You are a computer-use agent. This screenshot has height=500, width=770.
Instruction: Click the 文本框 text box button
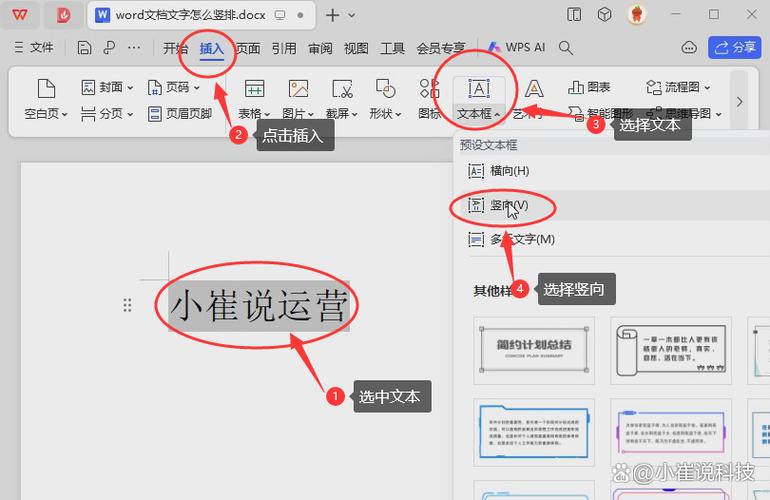(x=479, y=99)
